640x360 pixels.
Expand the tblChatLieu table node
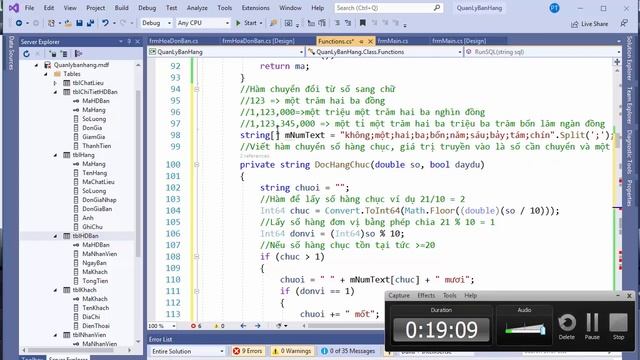click(56, 83)
